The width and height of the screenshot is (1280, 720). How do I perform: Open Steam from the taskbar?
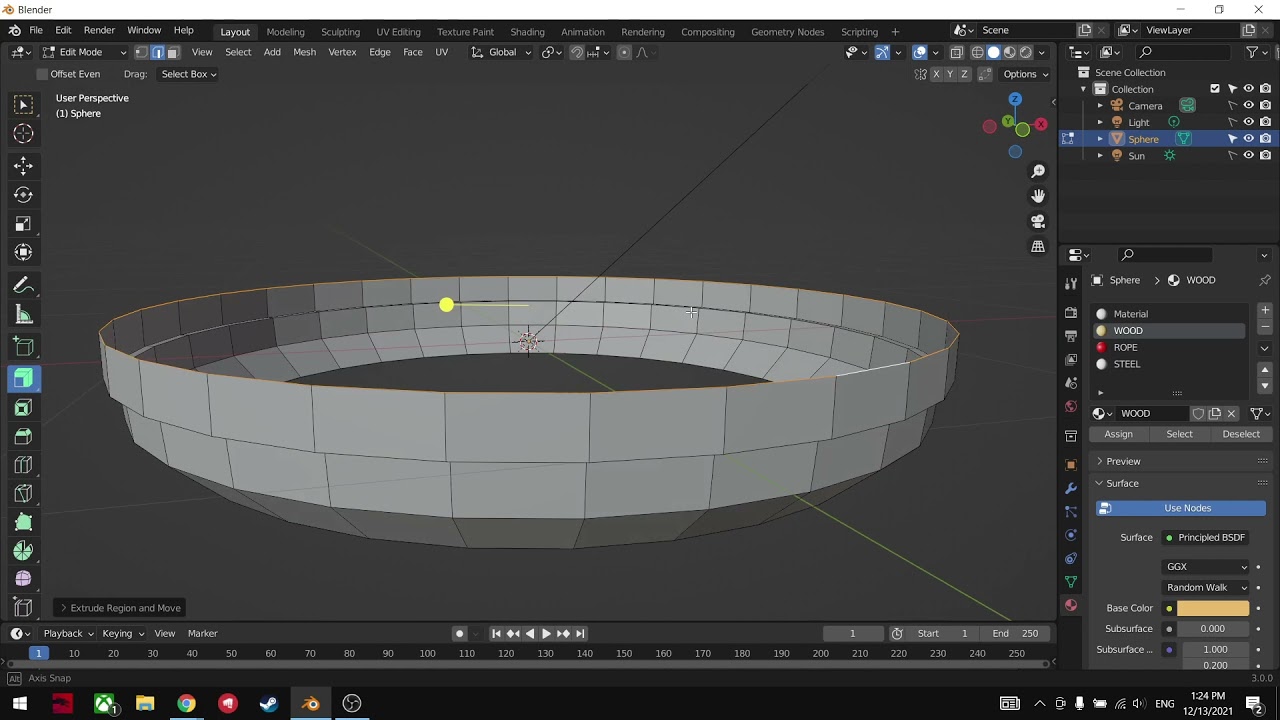click(268, 703)
